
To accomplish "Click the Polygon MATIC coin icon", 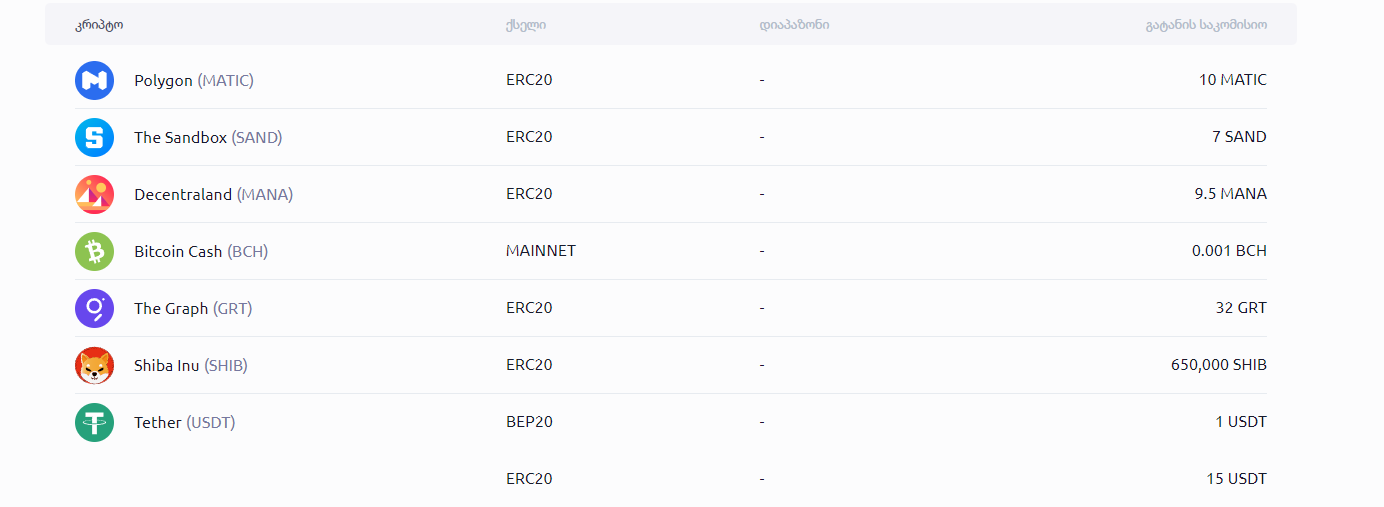I will (95, 80).
